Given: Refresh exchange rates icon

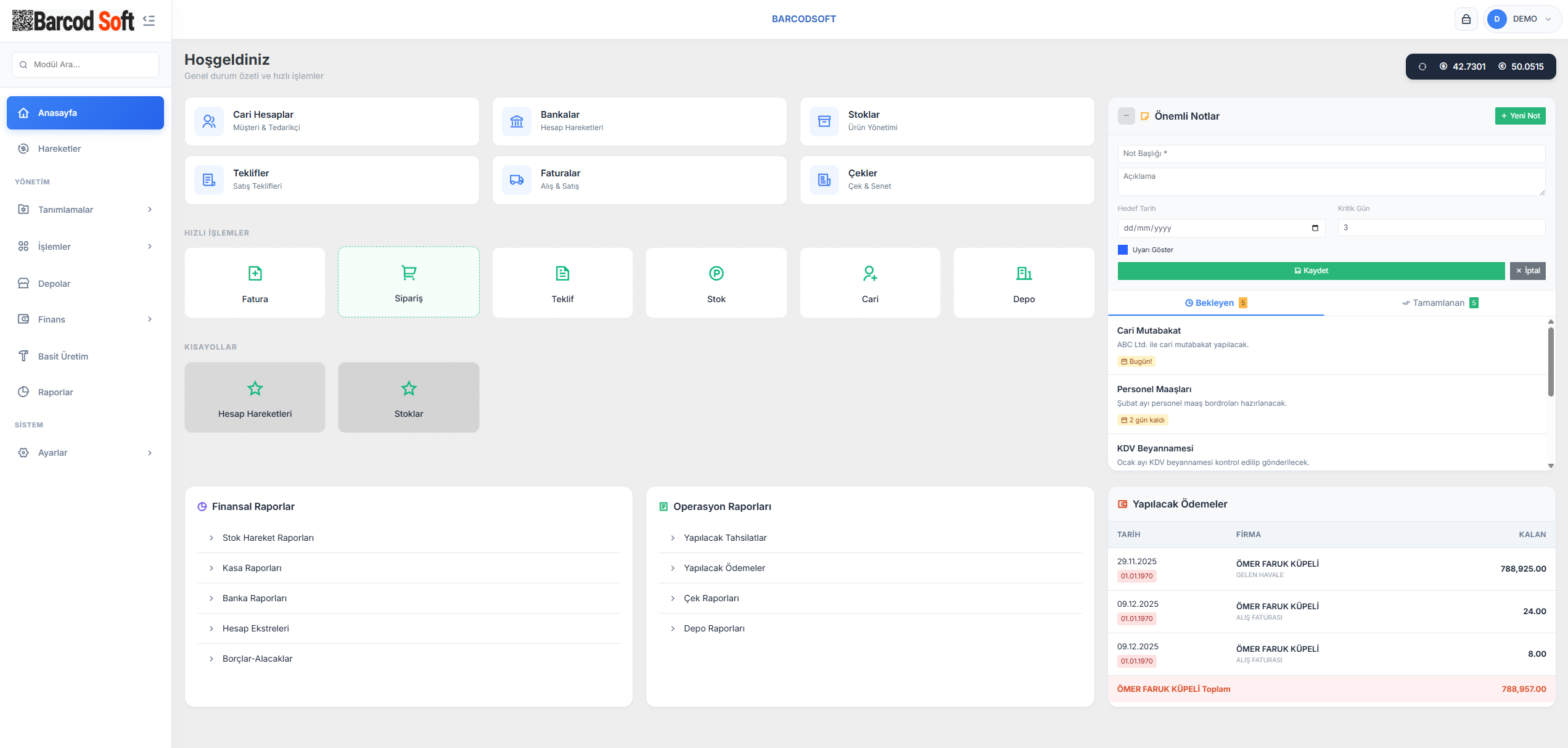Looking at the screenshot, I should 1422,67.
